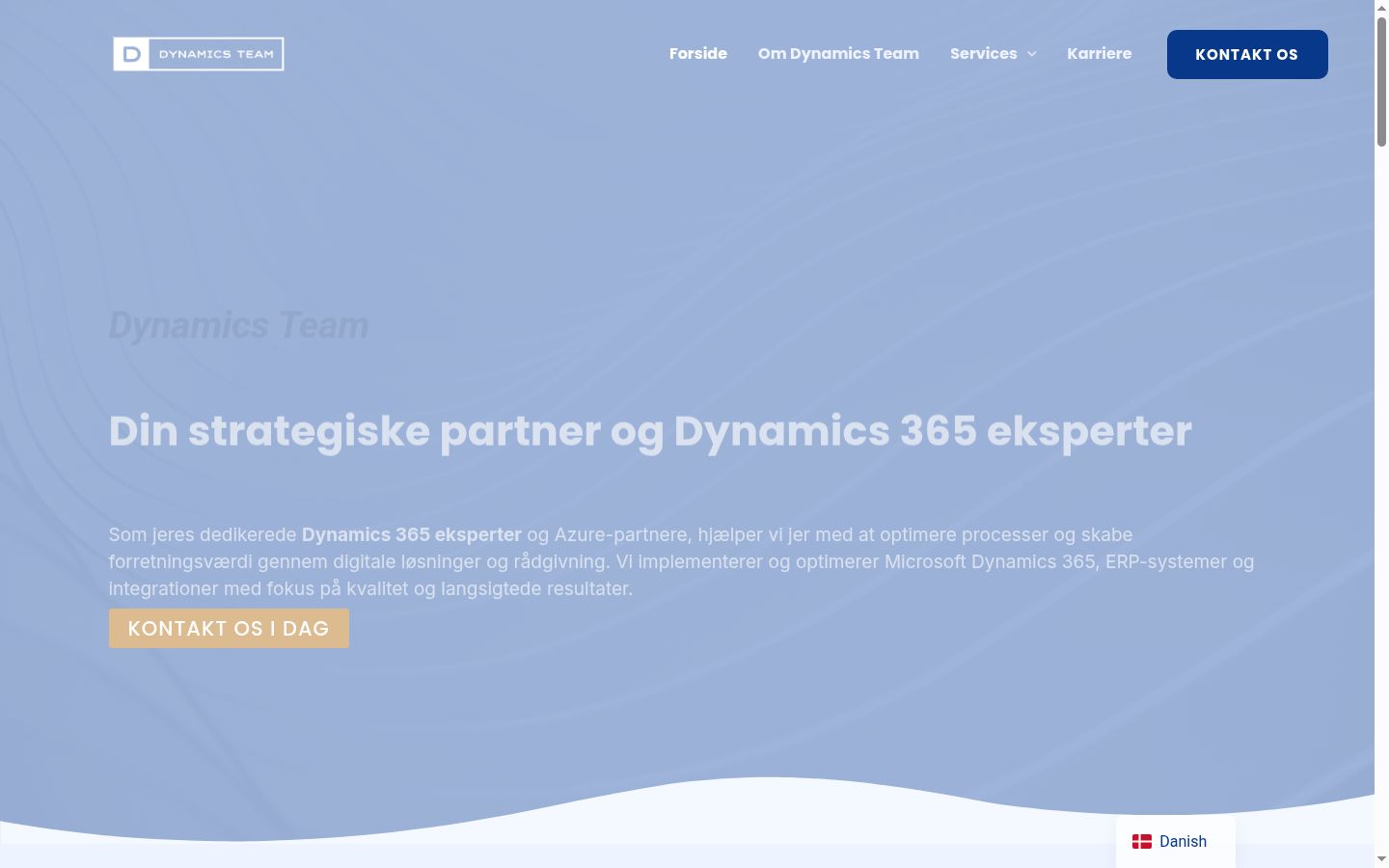The height and width of the screenshot is (868, 1389).
Task: Click the italic 'Dynamics Team' heading
Action: (238, 326)
